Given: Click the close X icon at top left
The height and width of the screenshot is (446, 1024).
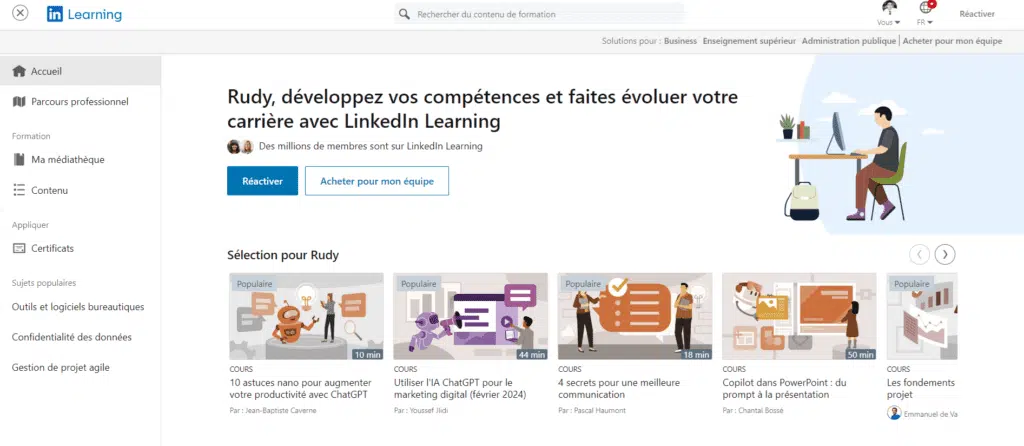Looking at the screenshot, I should click(20, 14).
